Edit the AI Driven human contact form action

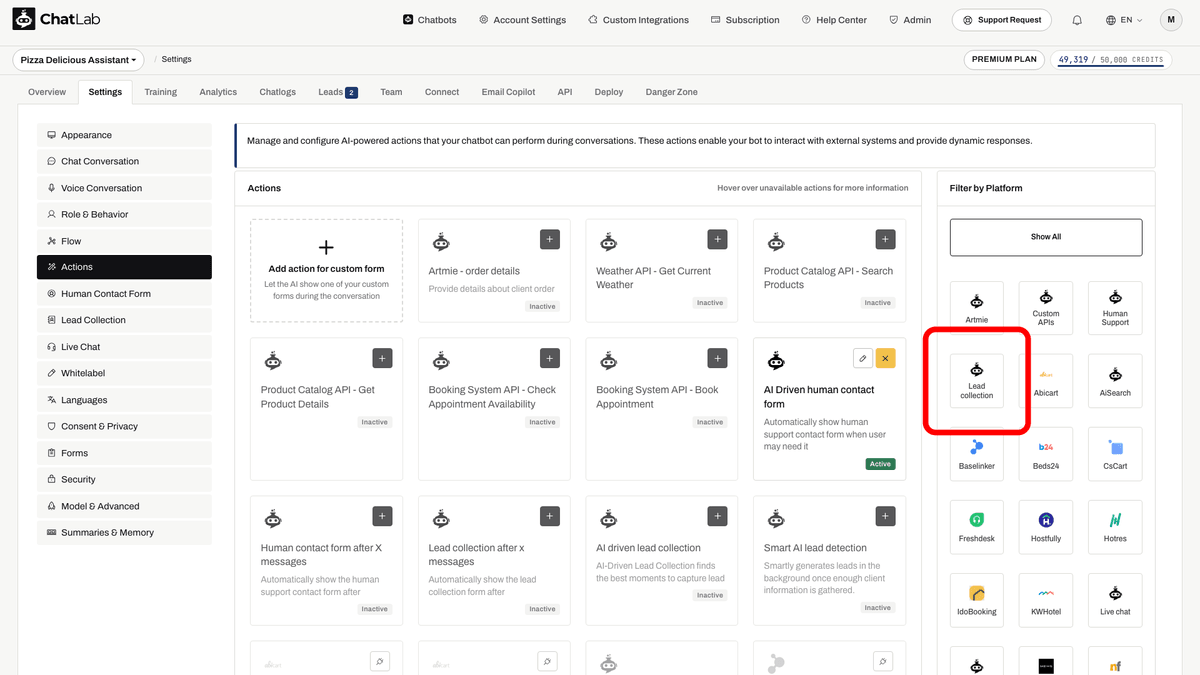tap(863, 358)
